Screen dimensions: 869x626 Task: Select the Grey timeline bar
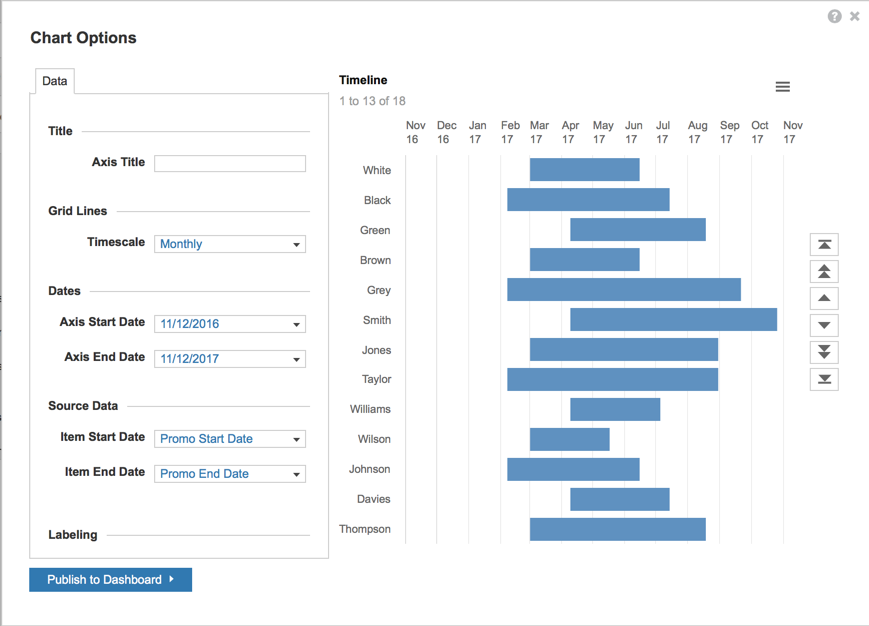[624, 289]
